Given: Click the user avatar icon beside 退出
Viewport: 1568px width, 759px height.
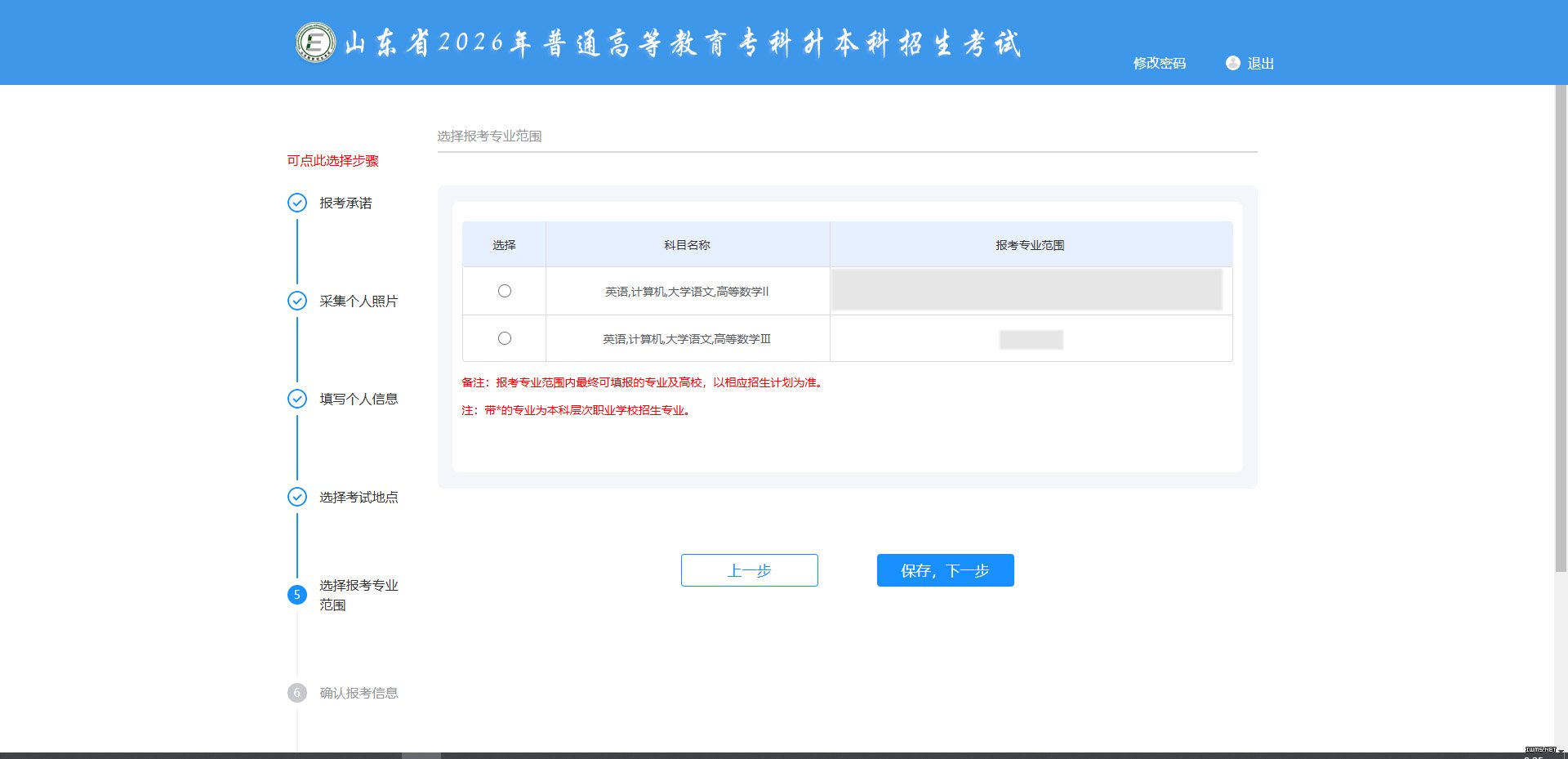Looking at the screenshot, I should pos(1232,63).
